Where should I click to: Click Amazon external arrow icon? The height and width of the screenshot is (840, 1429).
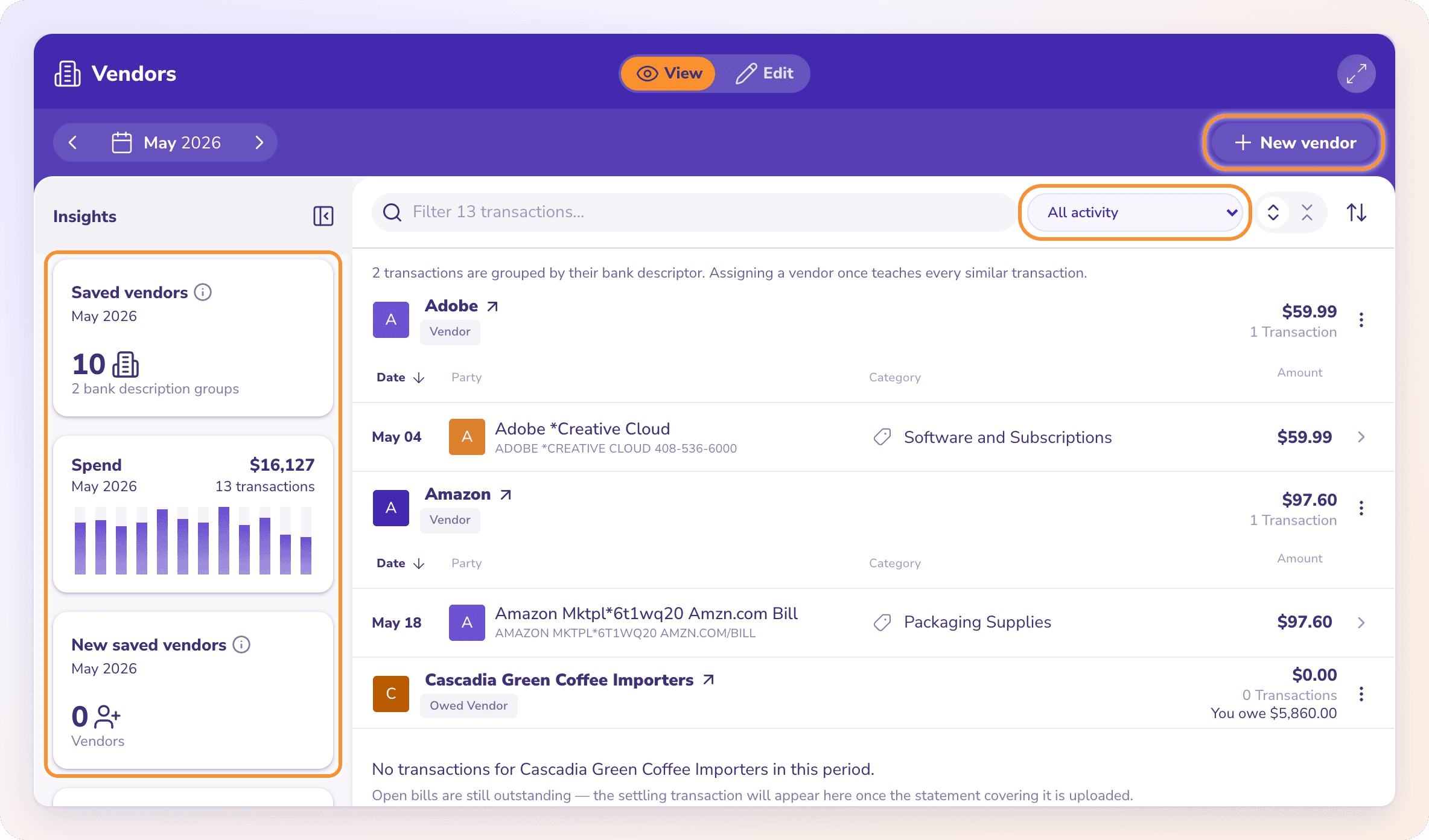tap(506, 495)
